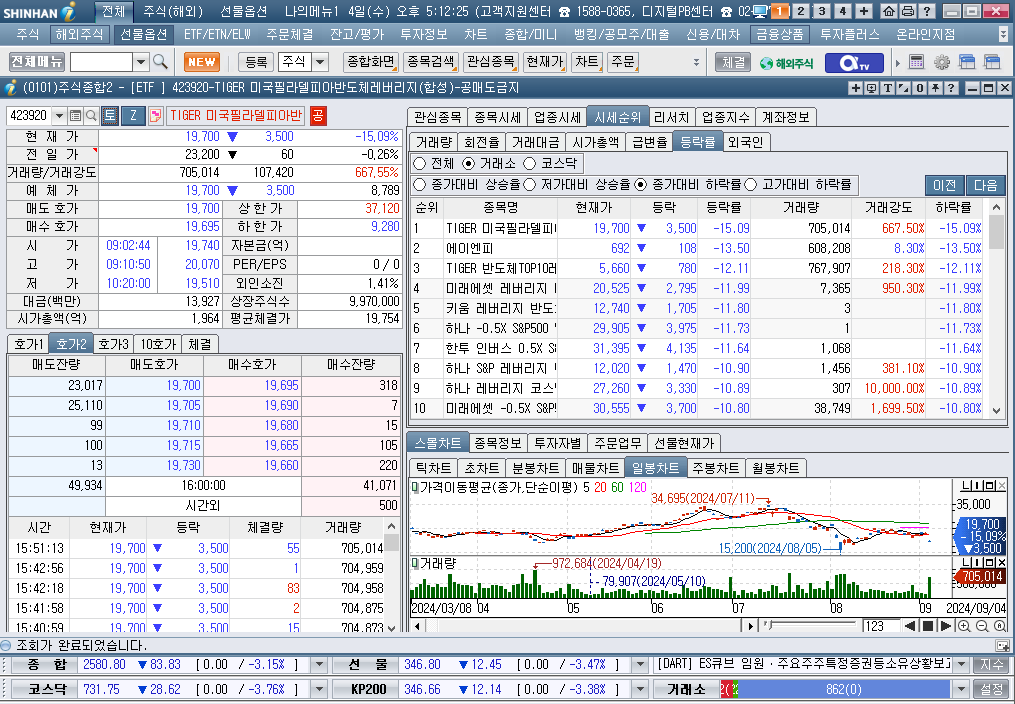The width and height of the screenshot is (1015, 704).
Task: Expand the DART news ticker dropdown
Action: click(x=961, y=665)
